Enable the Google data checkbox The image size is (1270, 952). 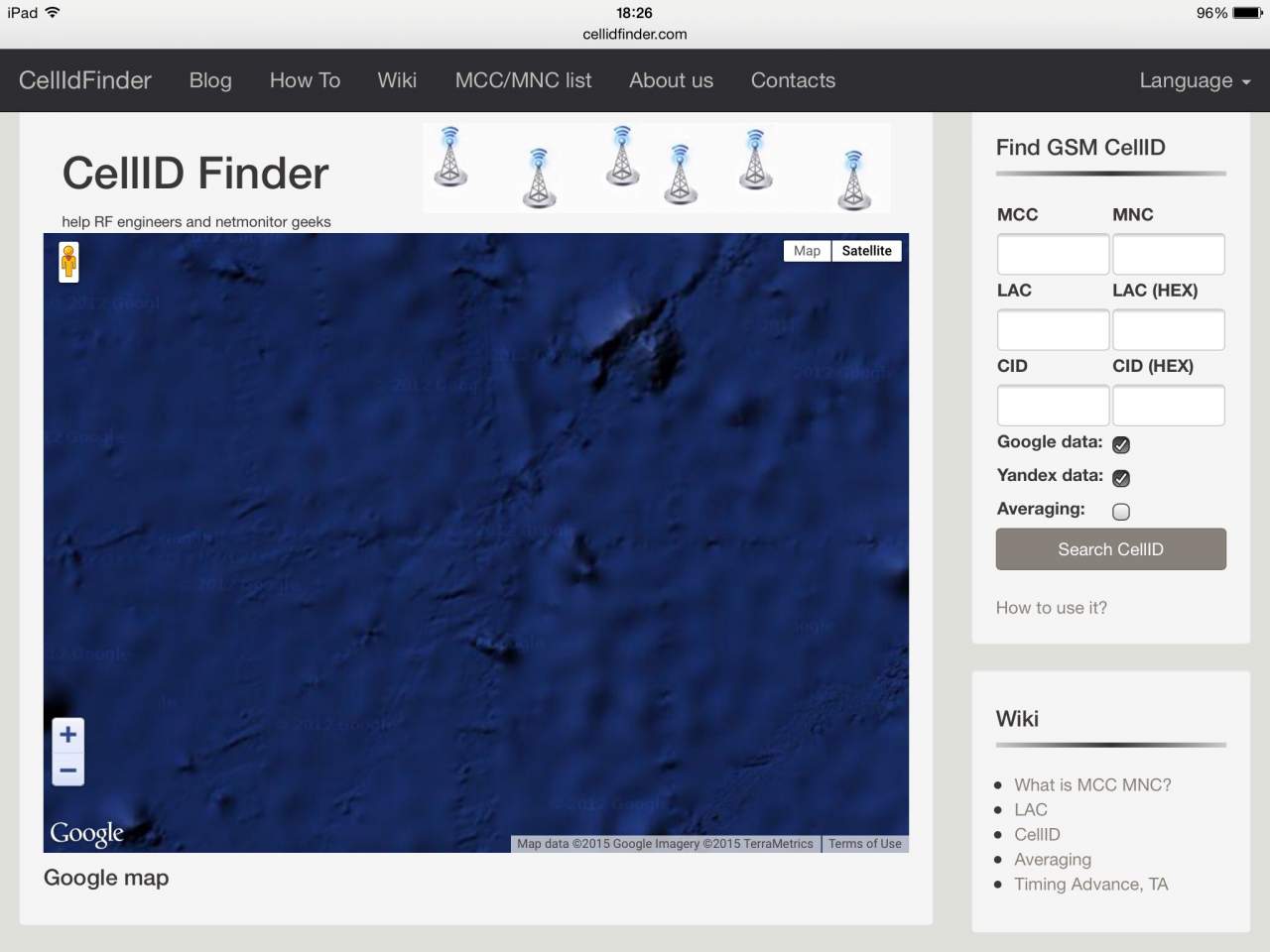[x=1121, y=444]
